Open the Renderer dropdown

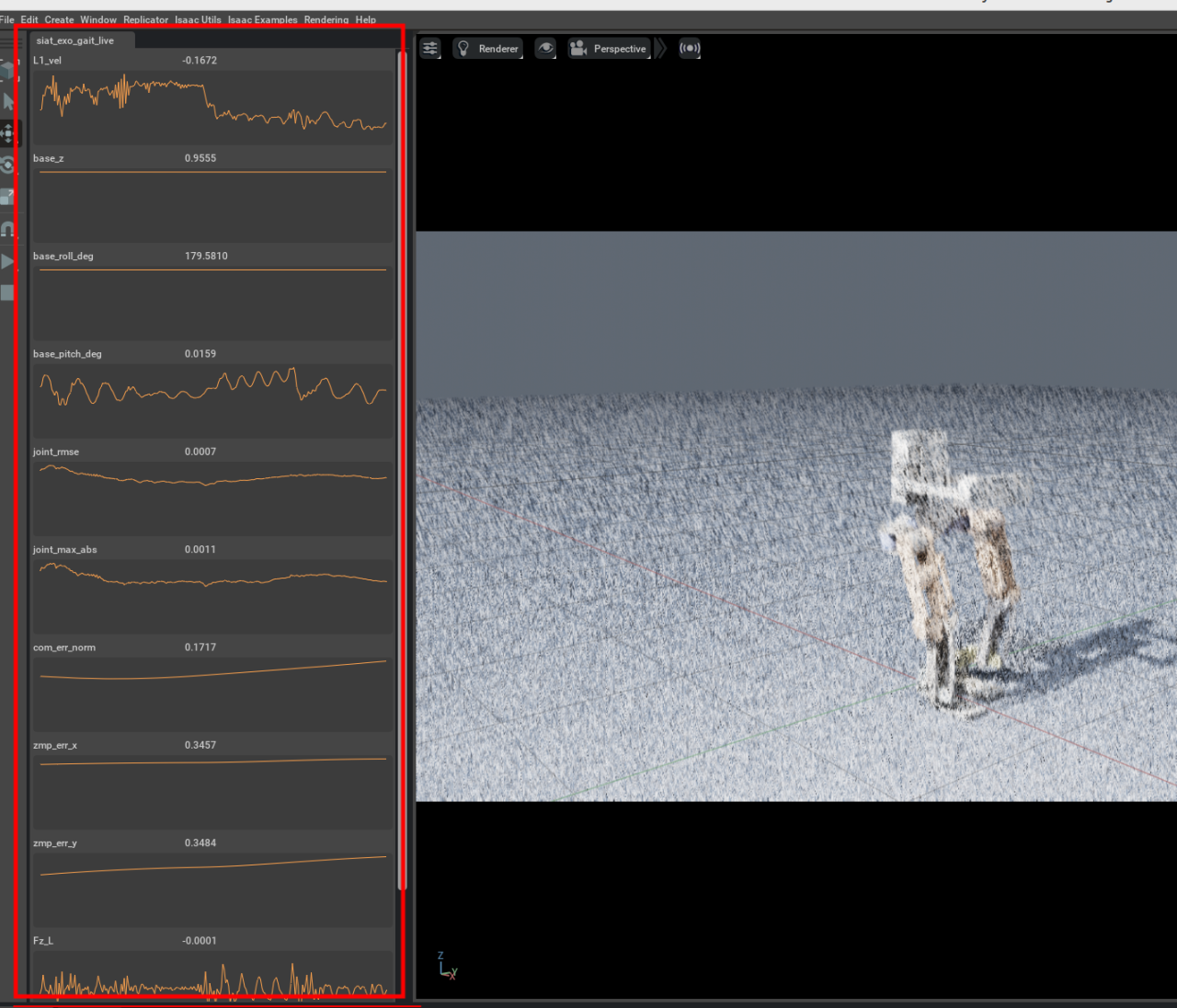488,49
